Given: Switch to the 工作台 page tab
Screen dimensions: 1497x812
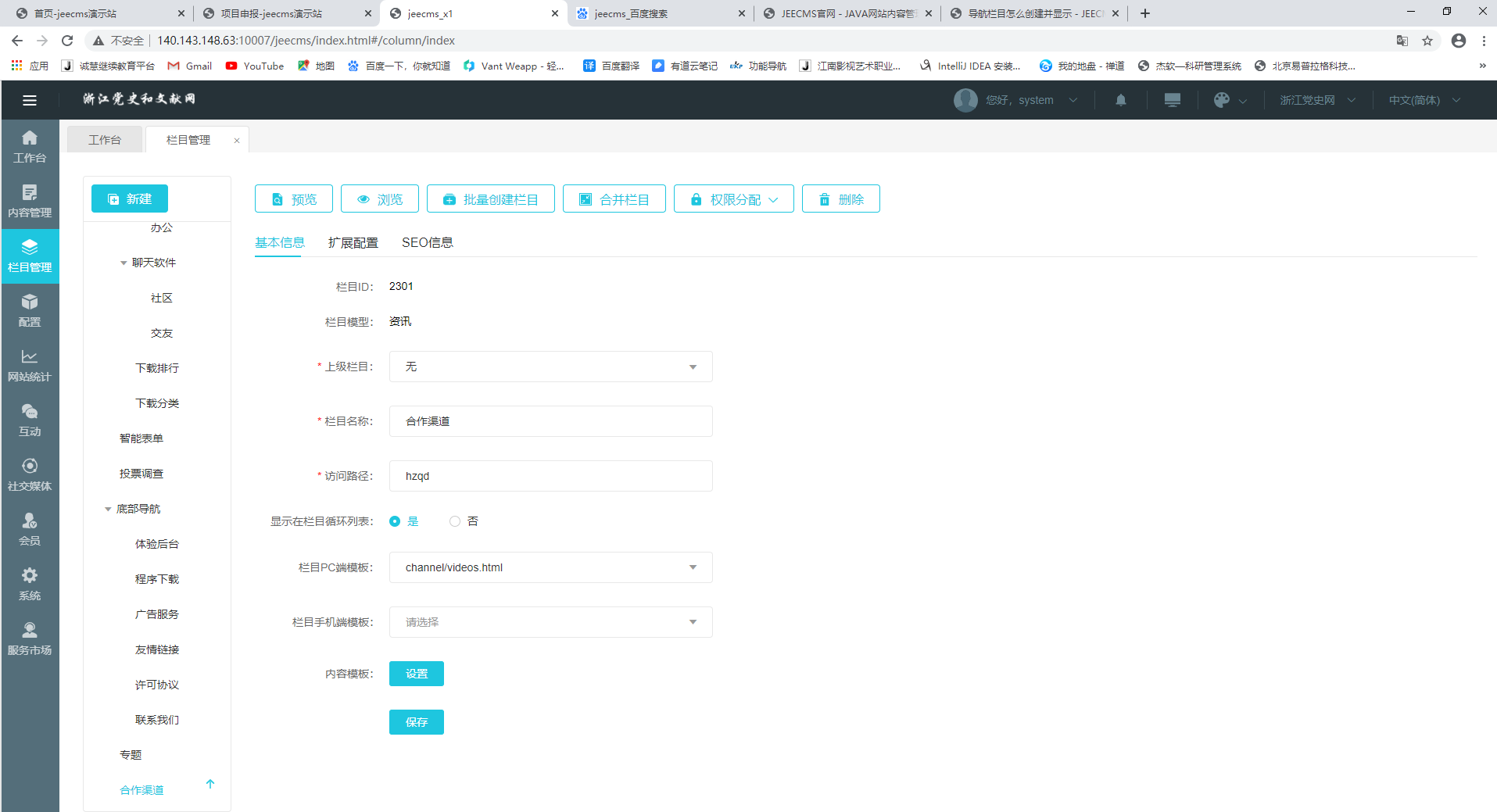Looking at the screenshot, I should pyautogui.click(x=105, y=140).
